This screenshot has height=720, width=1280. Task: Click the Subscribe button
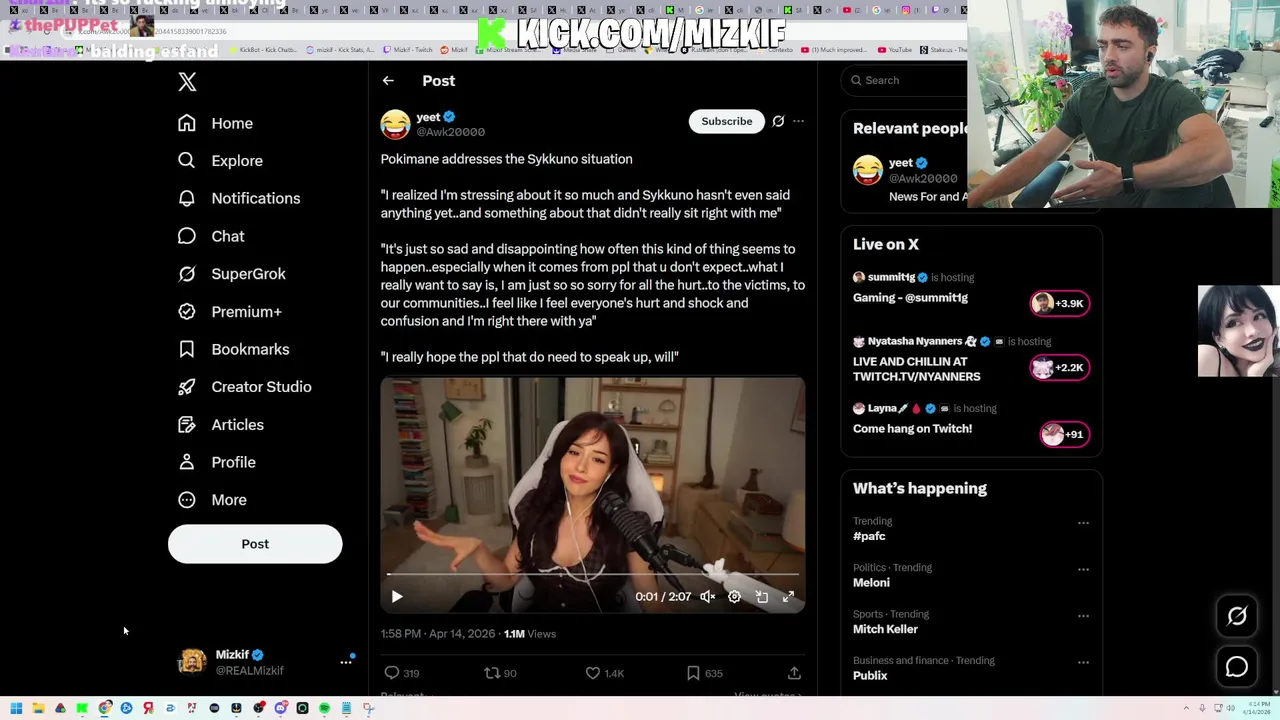(x=727, y=122)
